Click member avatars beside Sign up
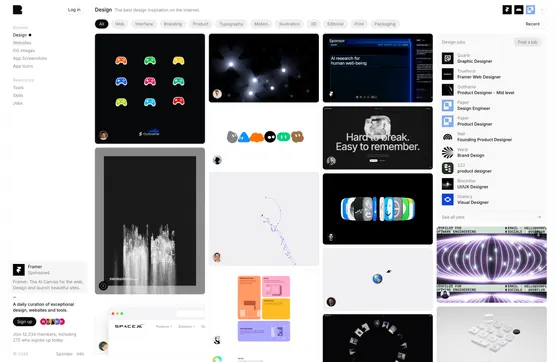Image resolution: width=560 pixels, height=362 pixels. tap(52, 321)
